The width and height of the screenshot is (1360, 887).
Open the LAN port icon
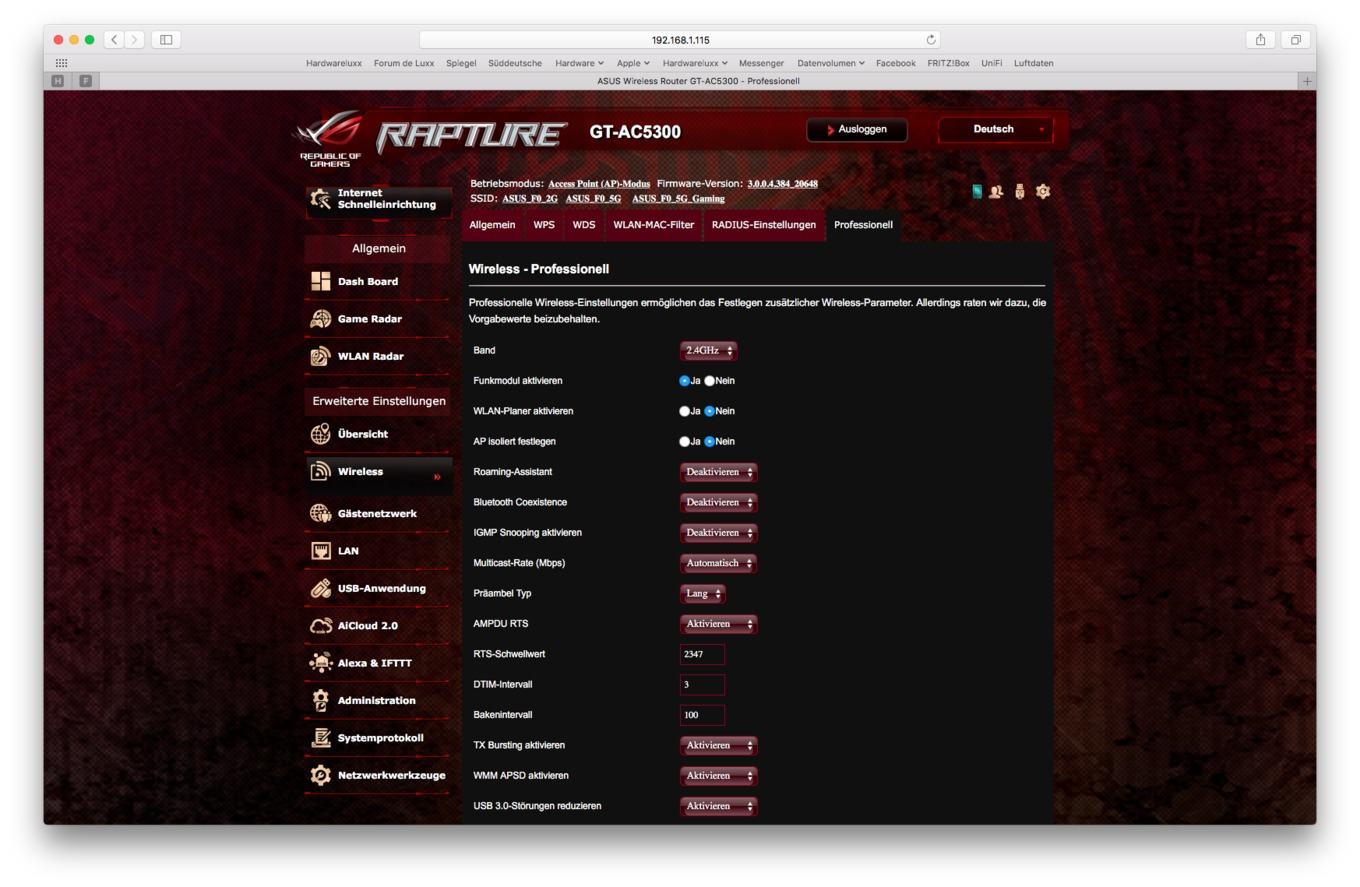320,551
